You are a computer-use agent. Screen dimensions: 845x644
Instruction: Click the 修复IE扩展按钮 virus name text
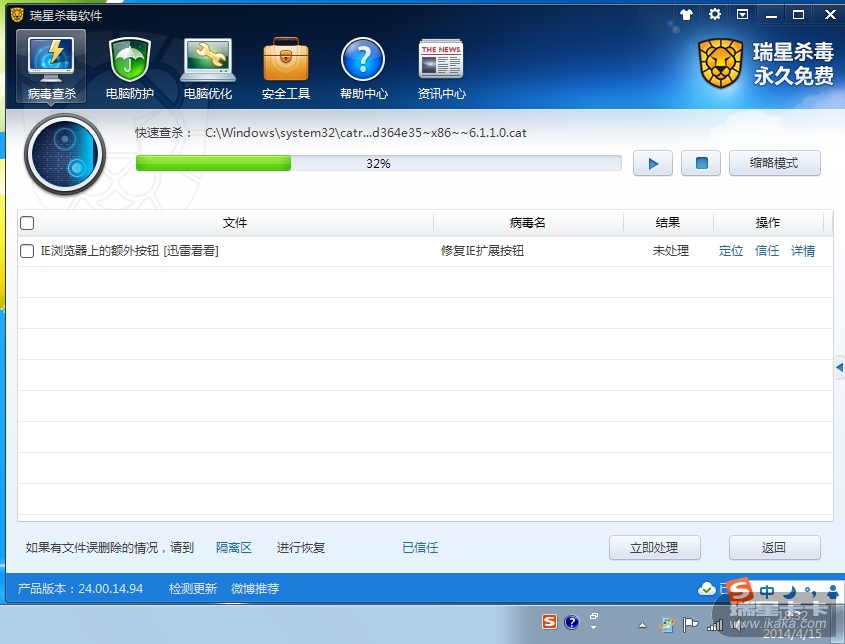click(x=482, y=251)
